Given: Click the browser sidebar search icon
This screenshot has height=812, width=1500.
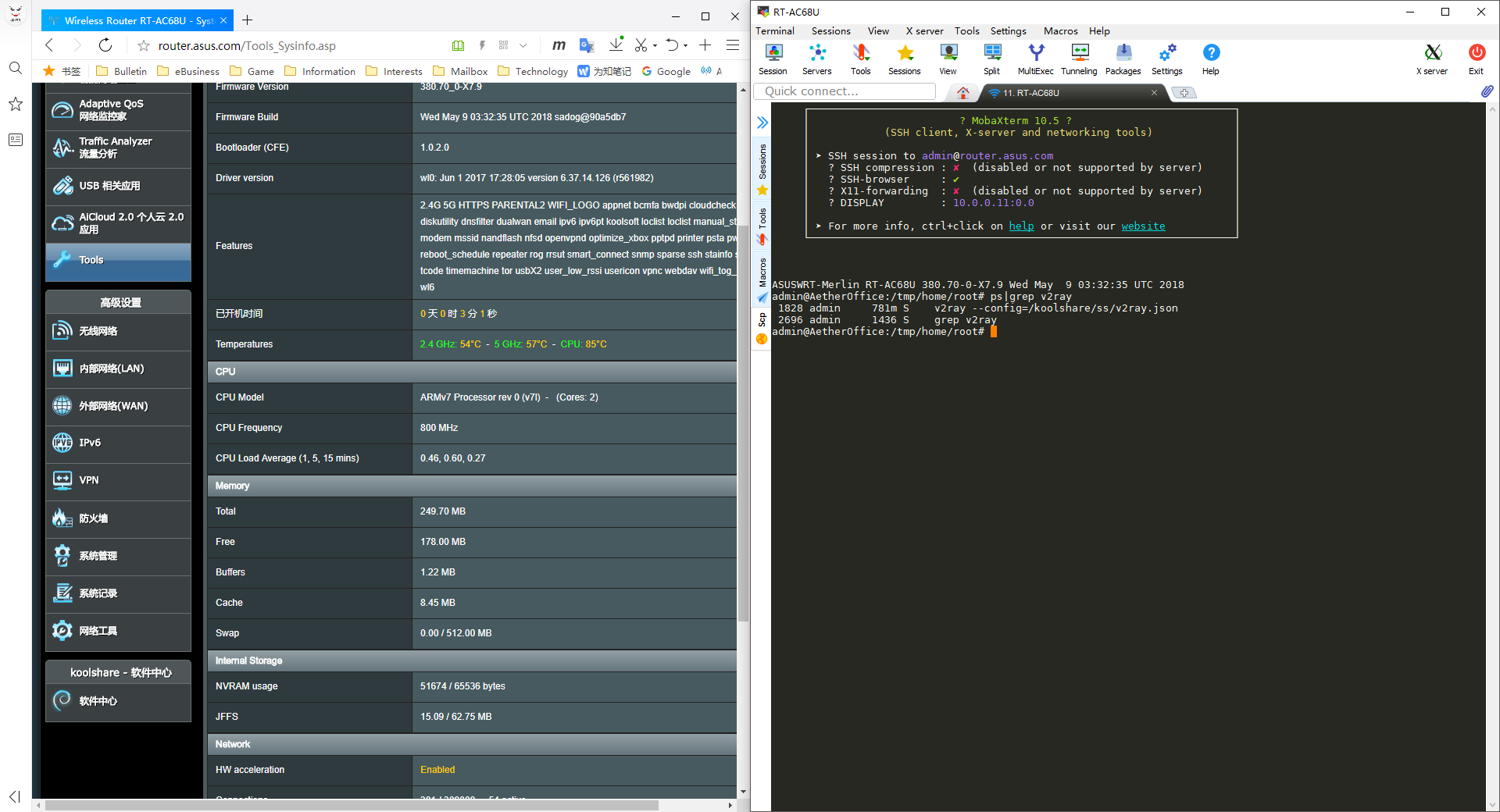Looking at the screenshot, I should [x=16, y=68].
